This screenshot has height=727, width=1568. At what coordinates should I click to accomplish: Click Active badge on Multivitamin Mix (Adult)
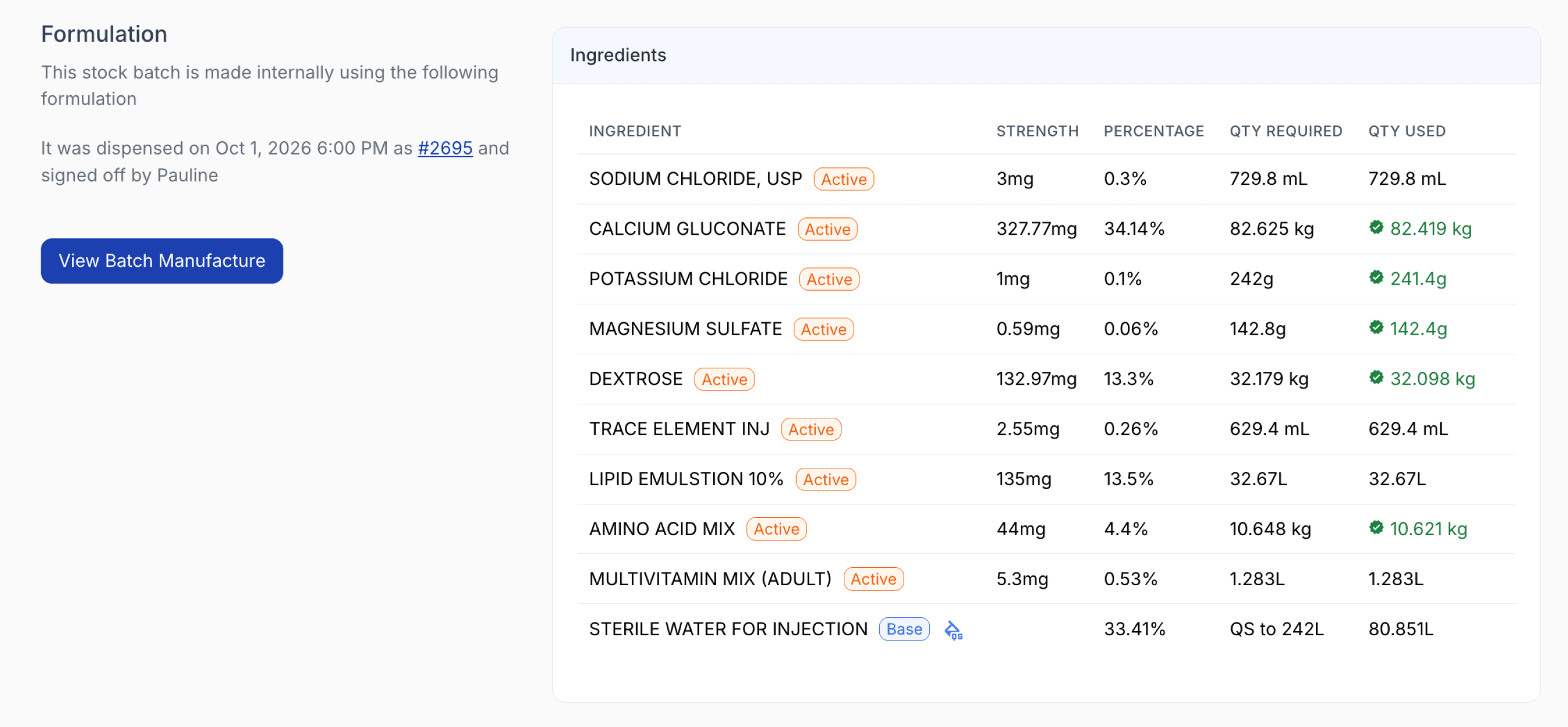pos(873,579)
